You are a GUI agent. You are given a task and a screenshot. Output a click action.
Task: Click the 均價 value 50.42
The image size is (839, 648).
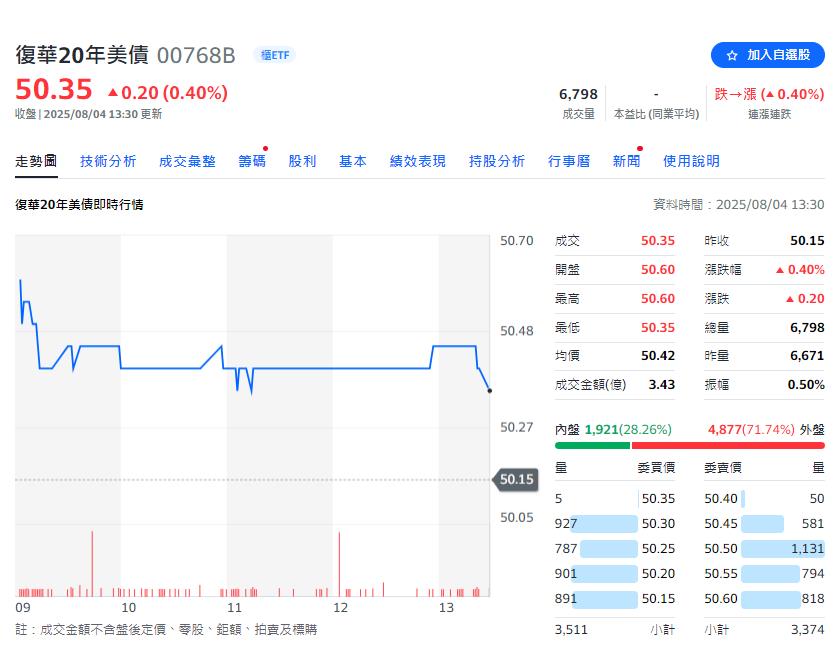tap(658, 356)
